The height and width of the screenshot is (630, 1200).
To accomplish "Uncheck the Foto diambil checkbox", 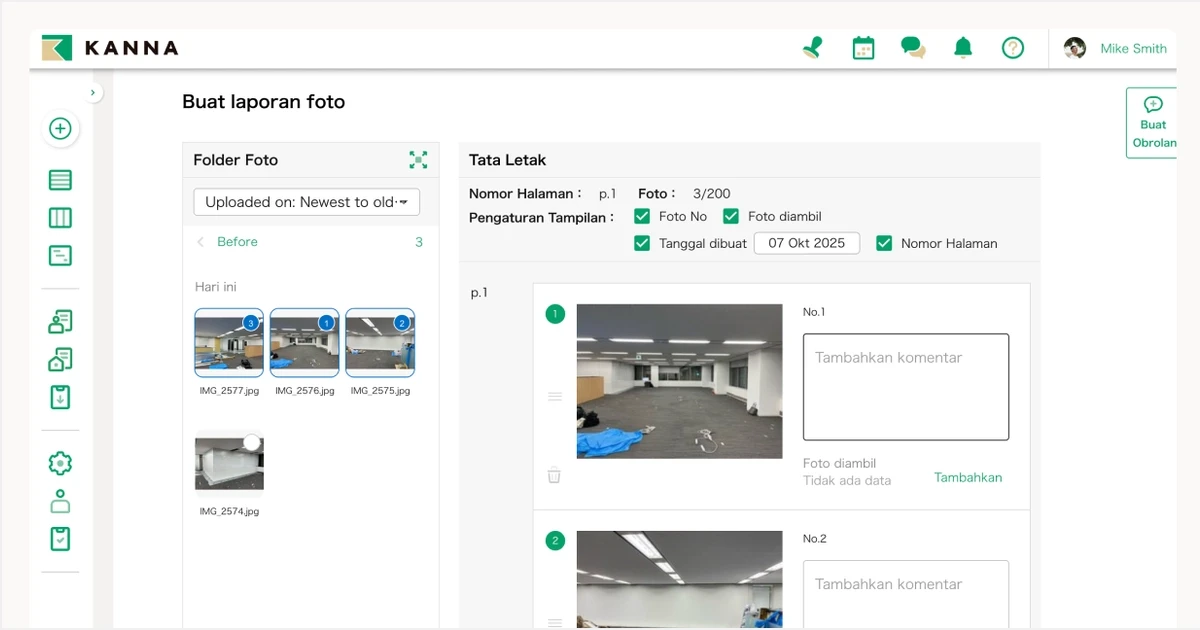I will (731, 216).
